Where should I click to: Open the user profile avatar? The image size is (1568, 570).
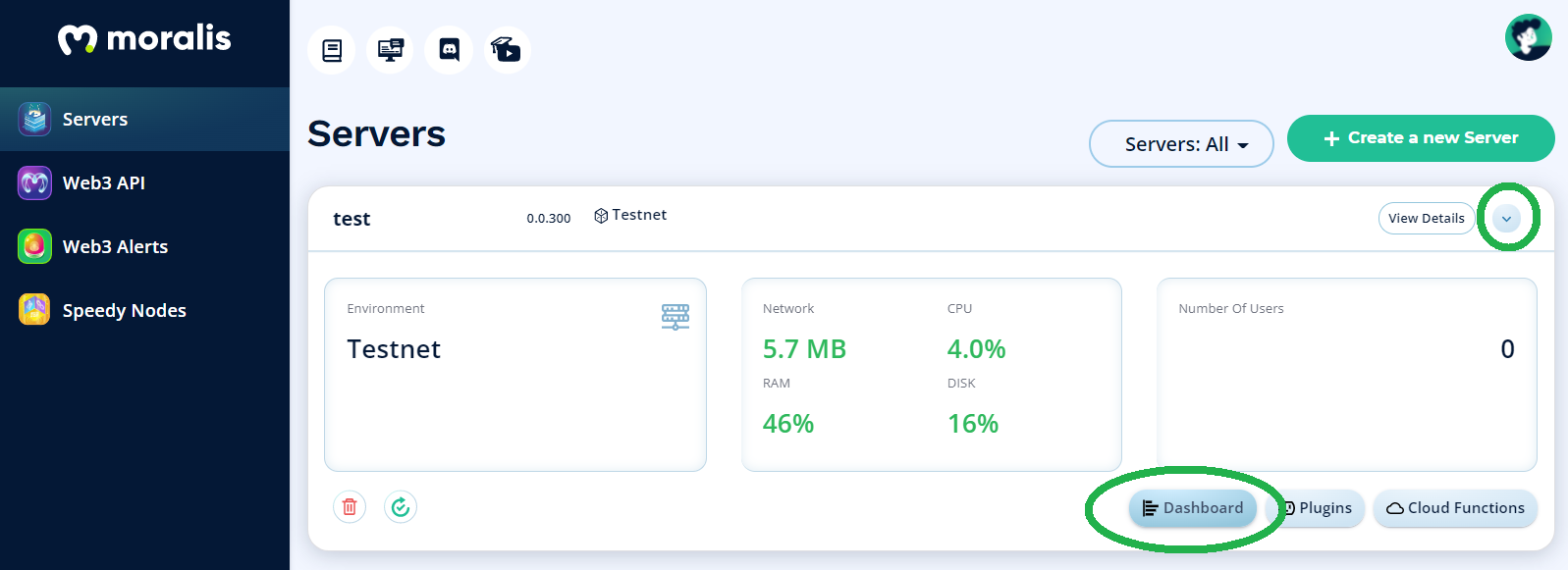[x=1529, y=37]
